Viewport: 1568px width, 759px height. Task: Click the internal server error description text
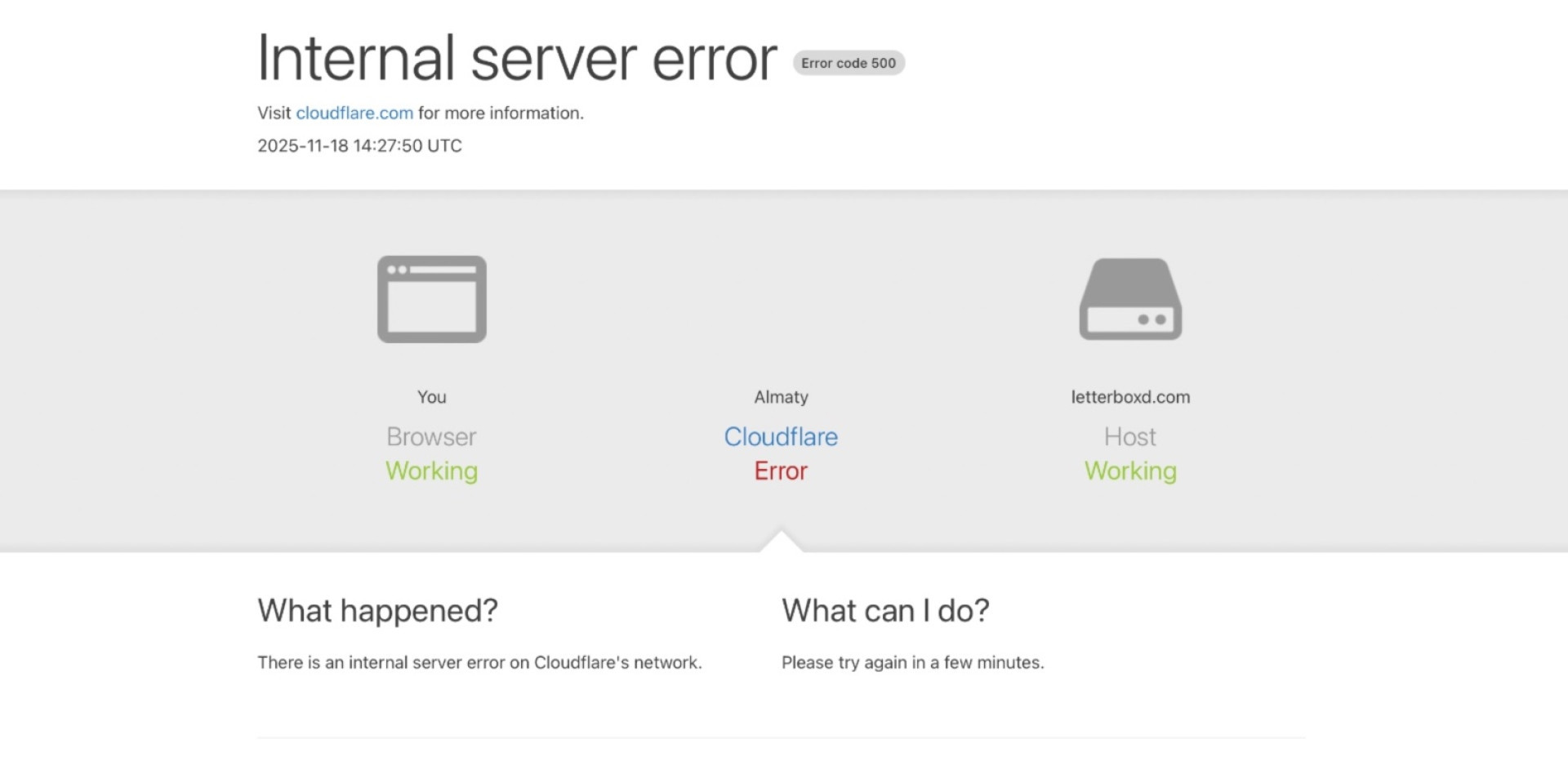coord(479,663)
